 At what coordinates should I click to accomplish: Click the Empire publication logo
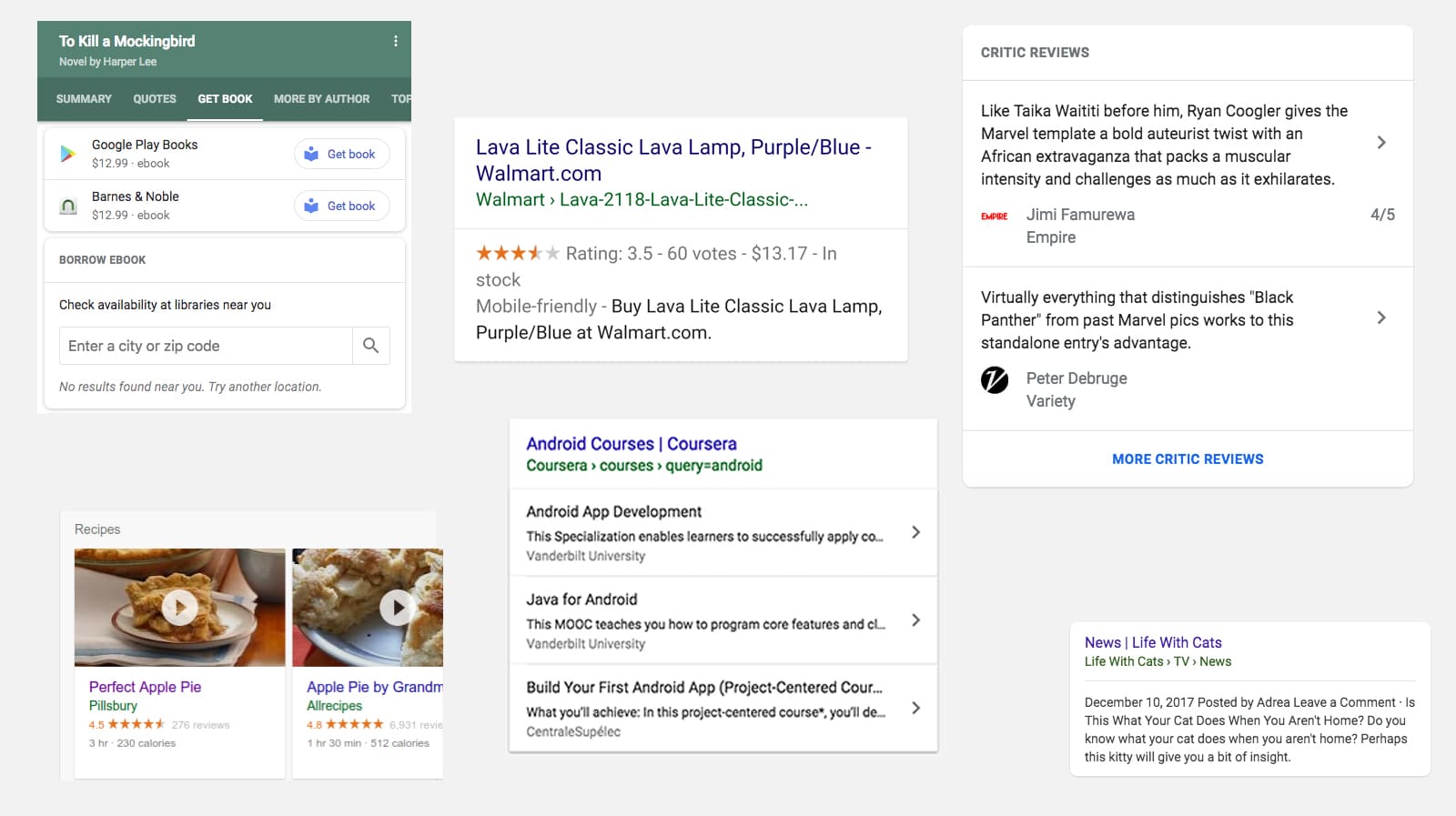pos(994,217)
